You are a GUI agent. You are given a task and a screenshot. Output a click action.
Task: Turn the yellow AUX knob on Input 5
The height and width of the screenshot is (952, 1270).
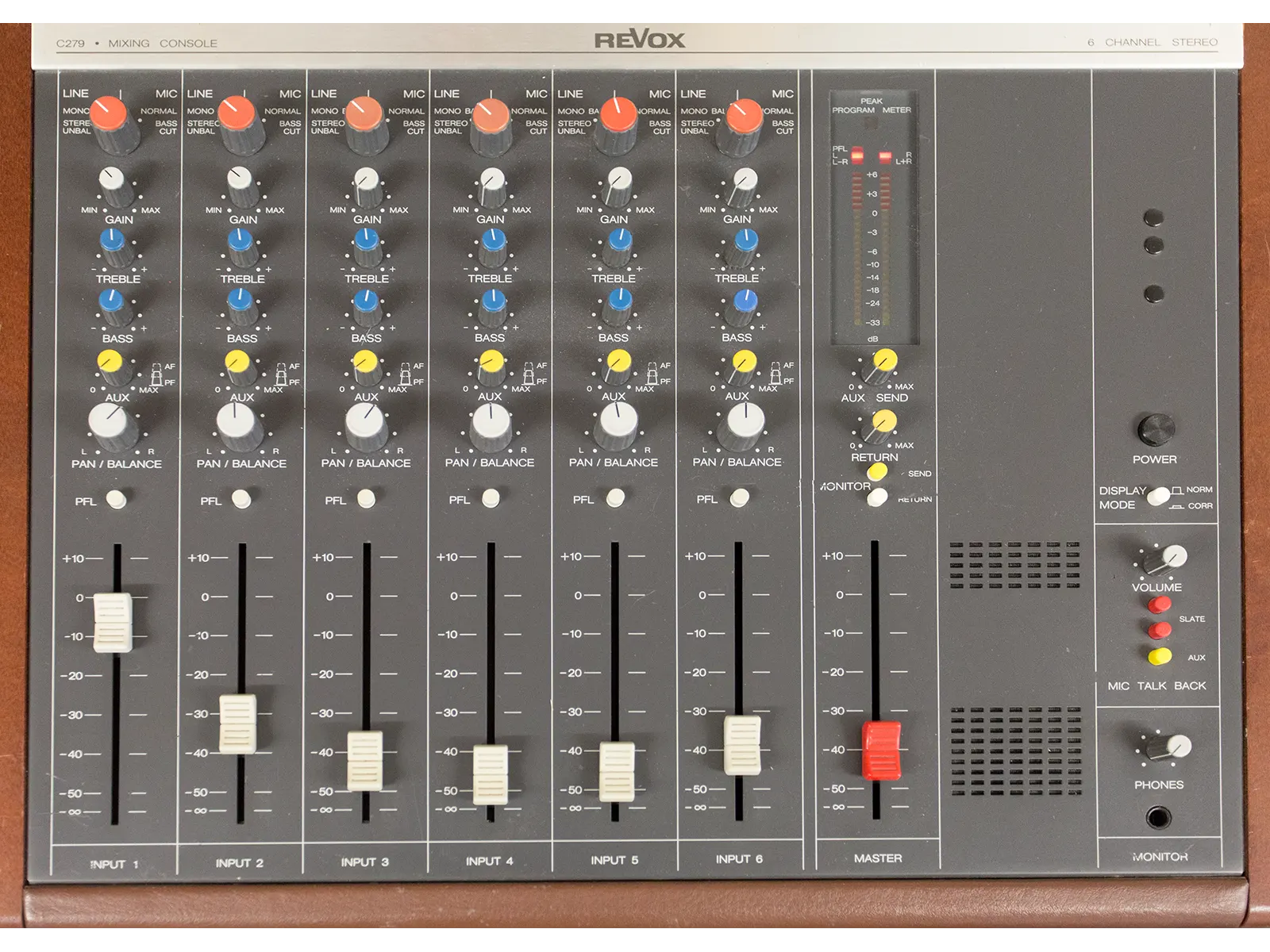[x=618, y=367]
